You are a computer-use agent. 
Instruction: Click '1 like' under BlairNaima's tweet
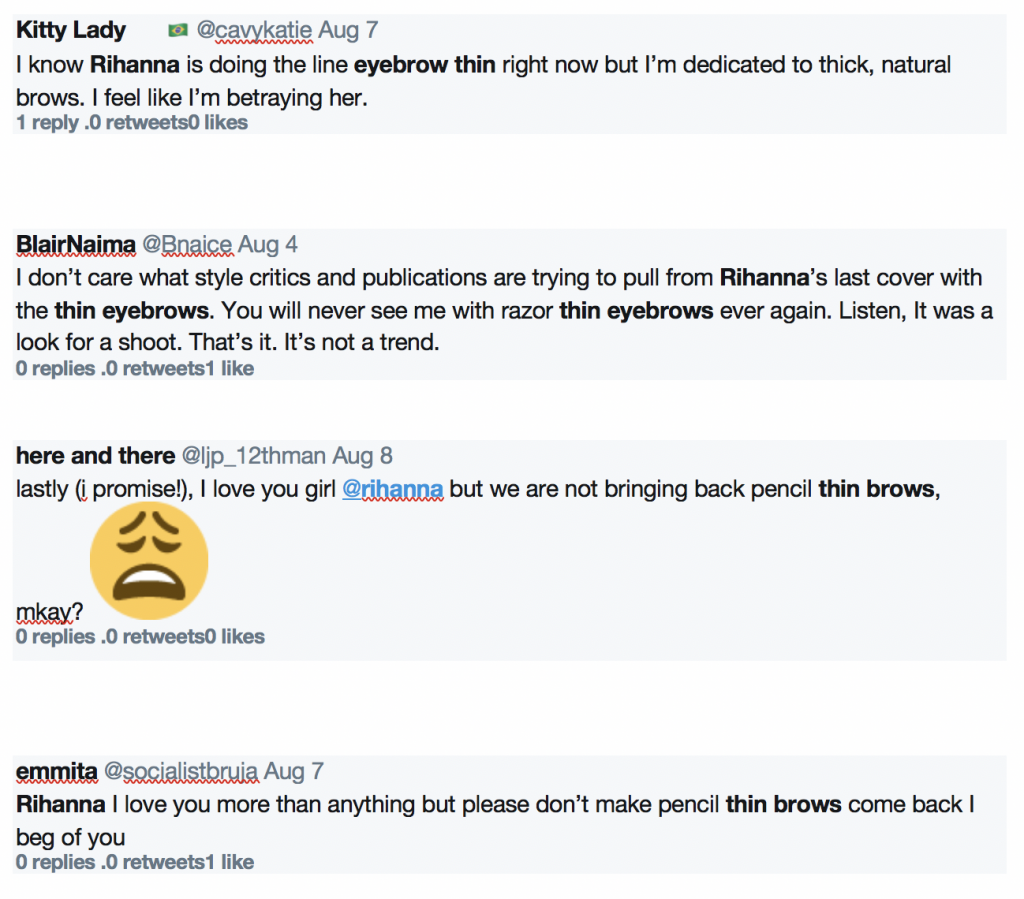click(x=230, y=369)
